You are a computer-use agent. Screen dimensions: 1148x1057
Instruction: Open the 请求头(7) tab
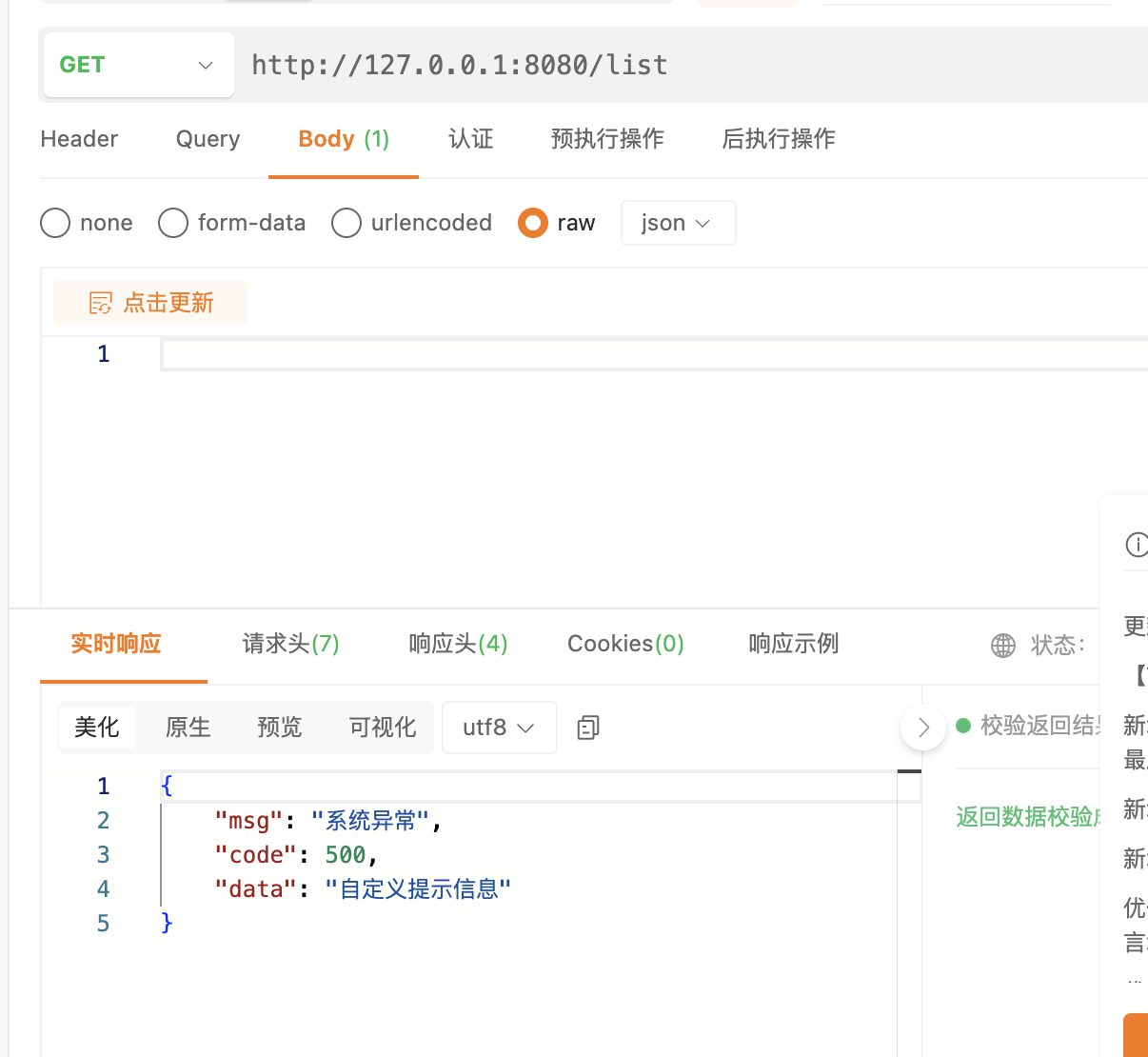[x=291, y=644]
